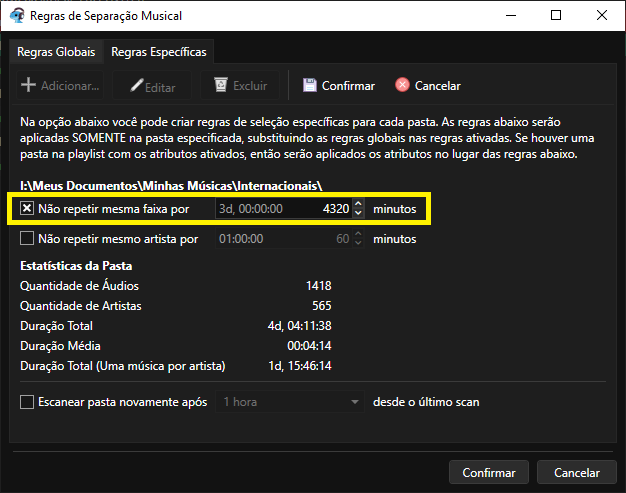The height and width of the screenshot is (493, 626).
Task: Switch to the Regras Globais tab
Action: click(56, 52)
